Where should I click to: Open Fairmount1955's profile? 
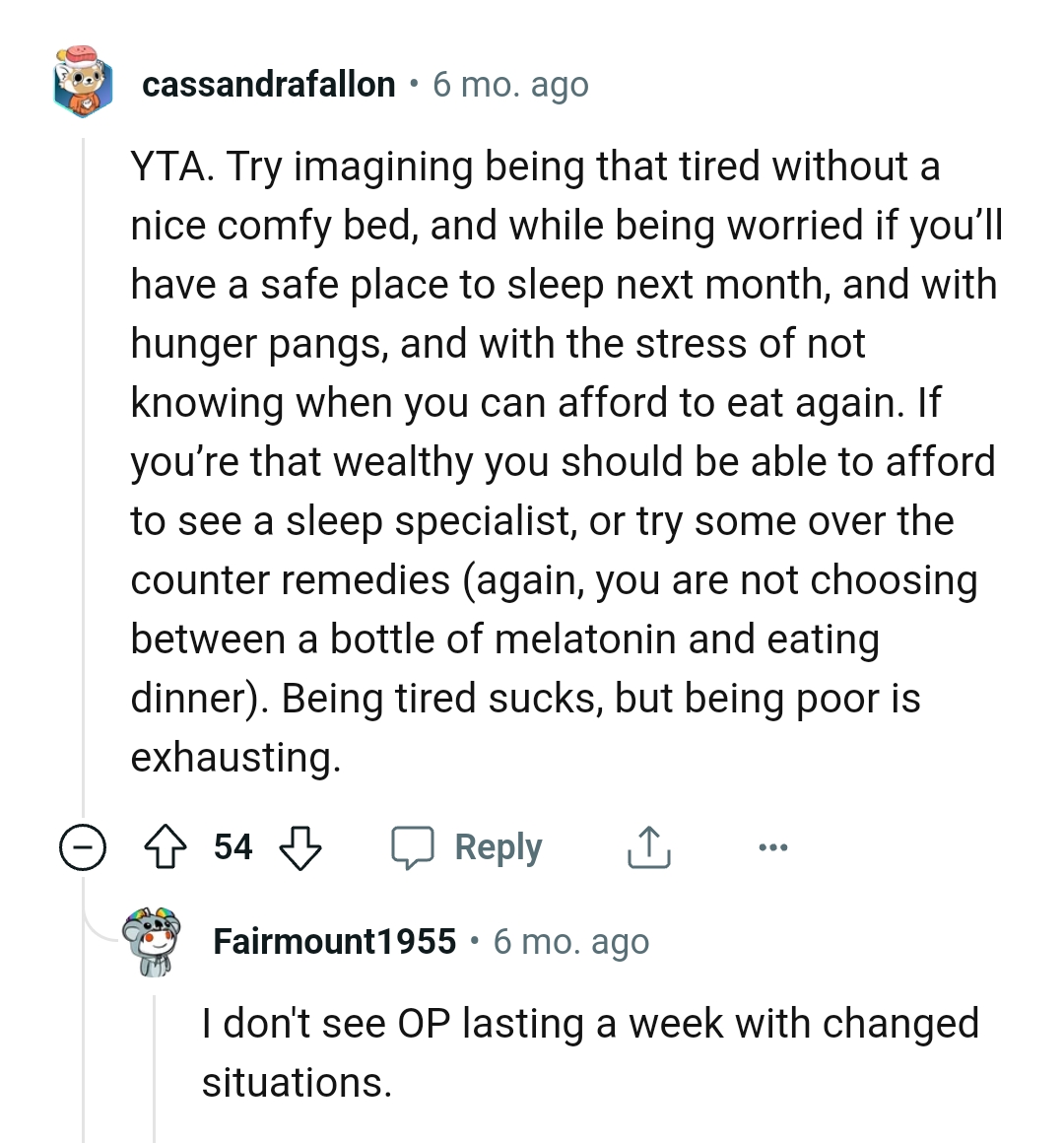click(335, 941)
